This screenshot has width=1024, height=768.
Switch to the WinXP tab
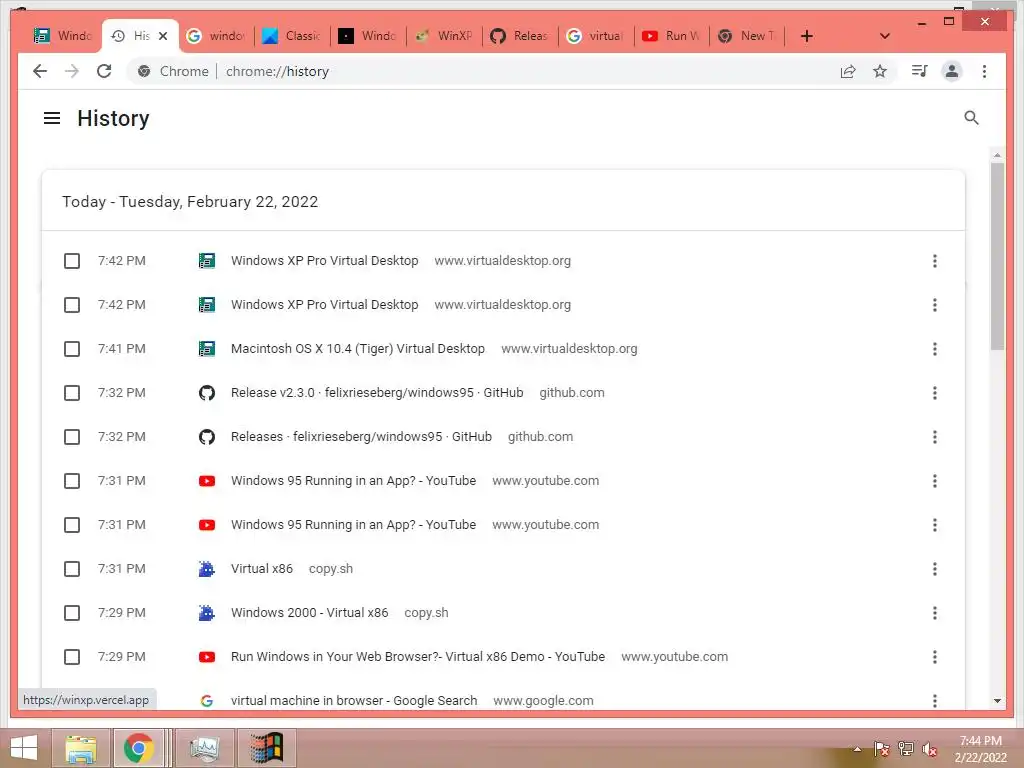coord(444,36)
